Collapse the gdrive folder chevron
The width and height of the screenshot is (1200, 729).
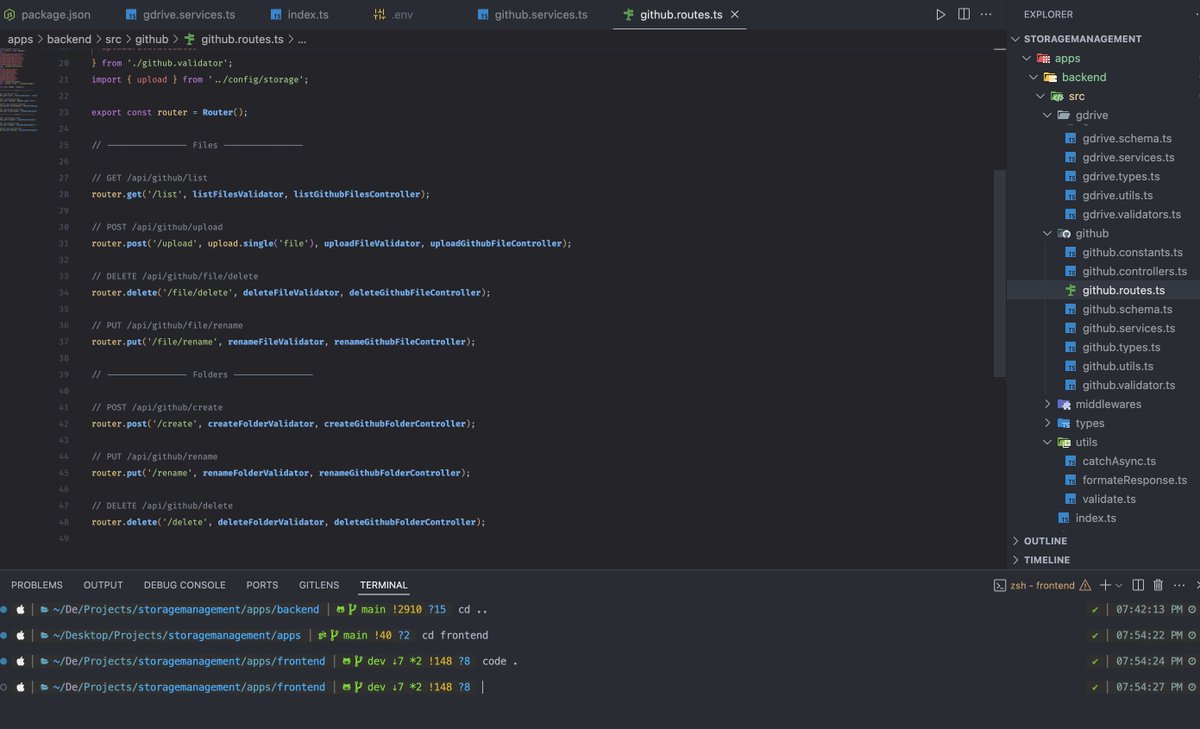(x=1048, y=115)
